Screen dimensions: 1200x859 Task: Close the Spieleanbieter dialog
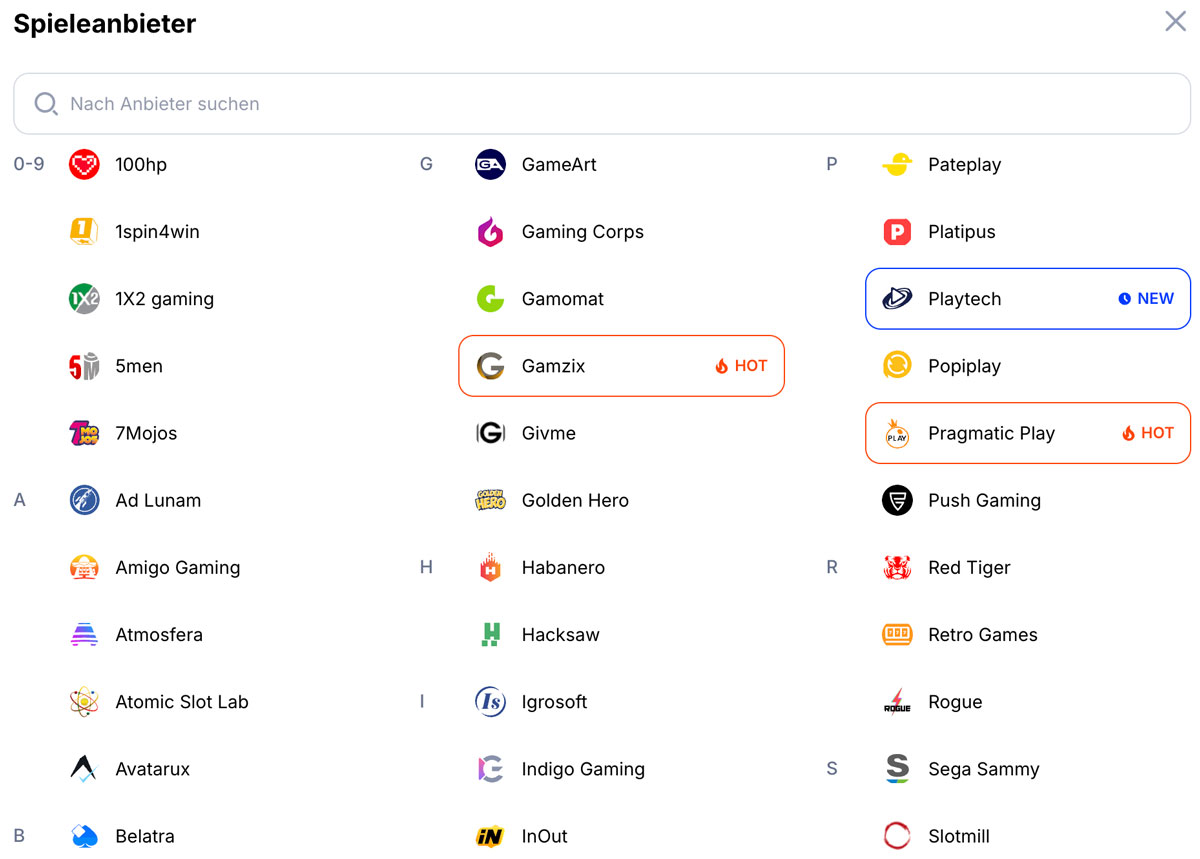click(1175, 21)
